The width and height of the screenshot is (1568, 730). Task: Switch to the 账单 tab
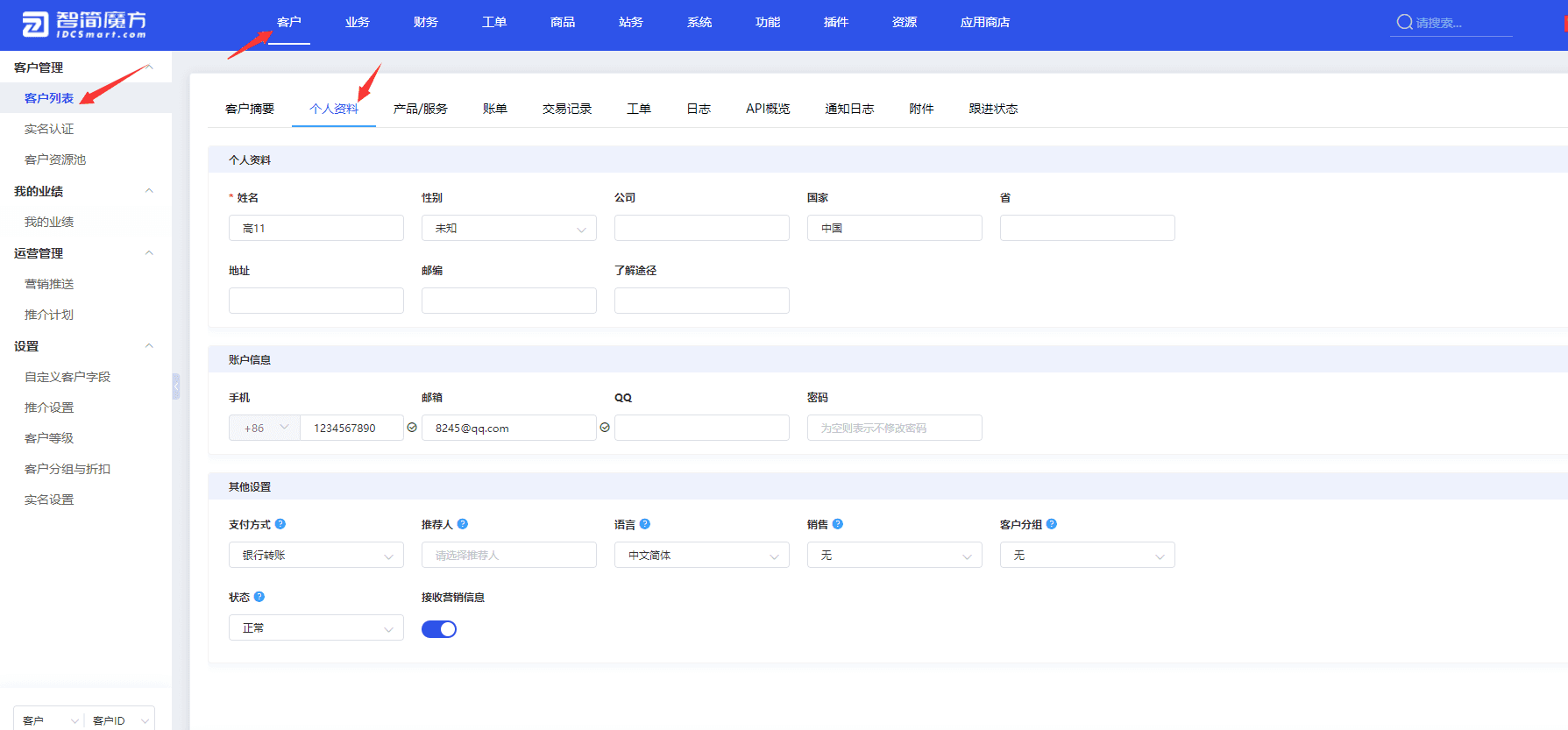[495, 109]
